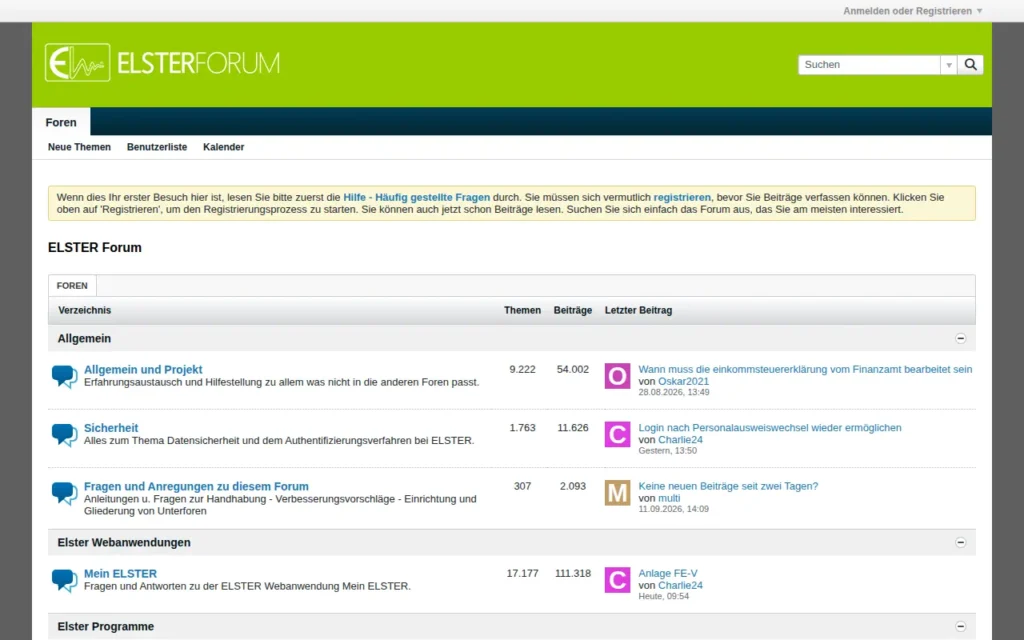Click the ELSTER Forum logo
The width and height of the screenshot is (1024, 640).
pyautogui.click(x=162, y=63)
